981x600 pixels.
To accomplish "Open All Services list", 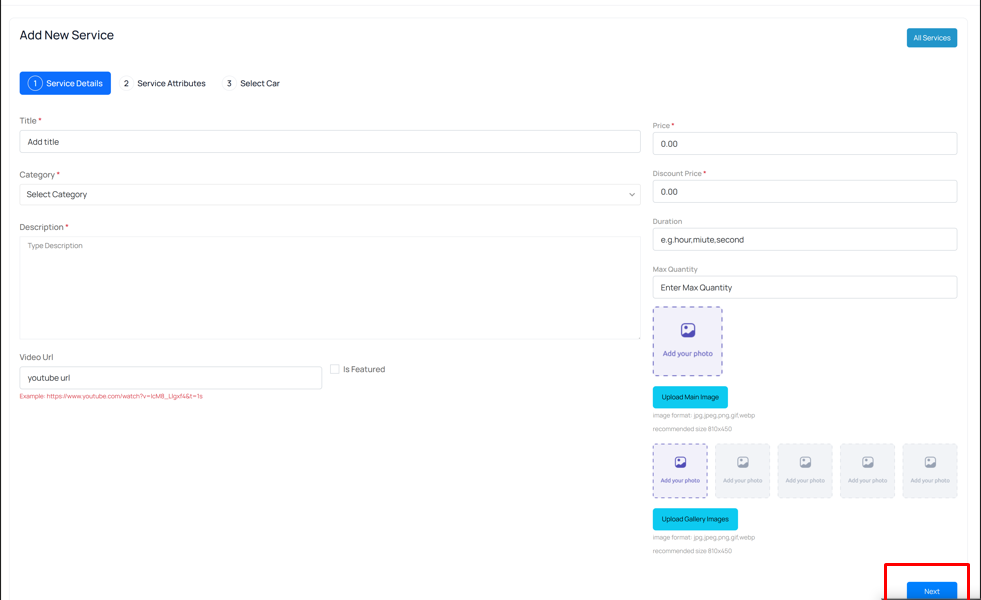I will [x=932, y=38].
